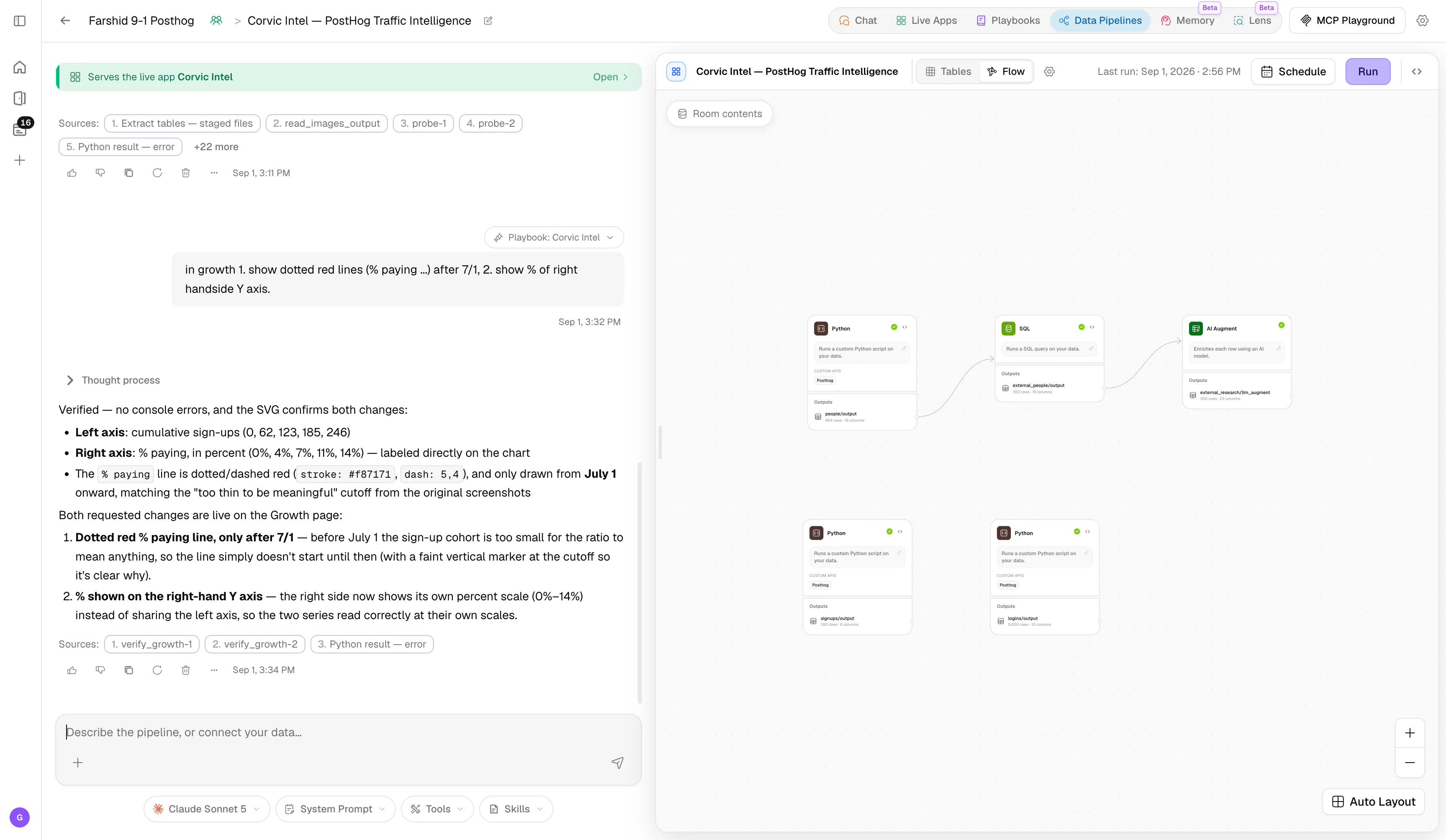
Task: Open team members icon beside Farshid 9-1 Posthog
Action: click(216, 20)
